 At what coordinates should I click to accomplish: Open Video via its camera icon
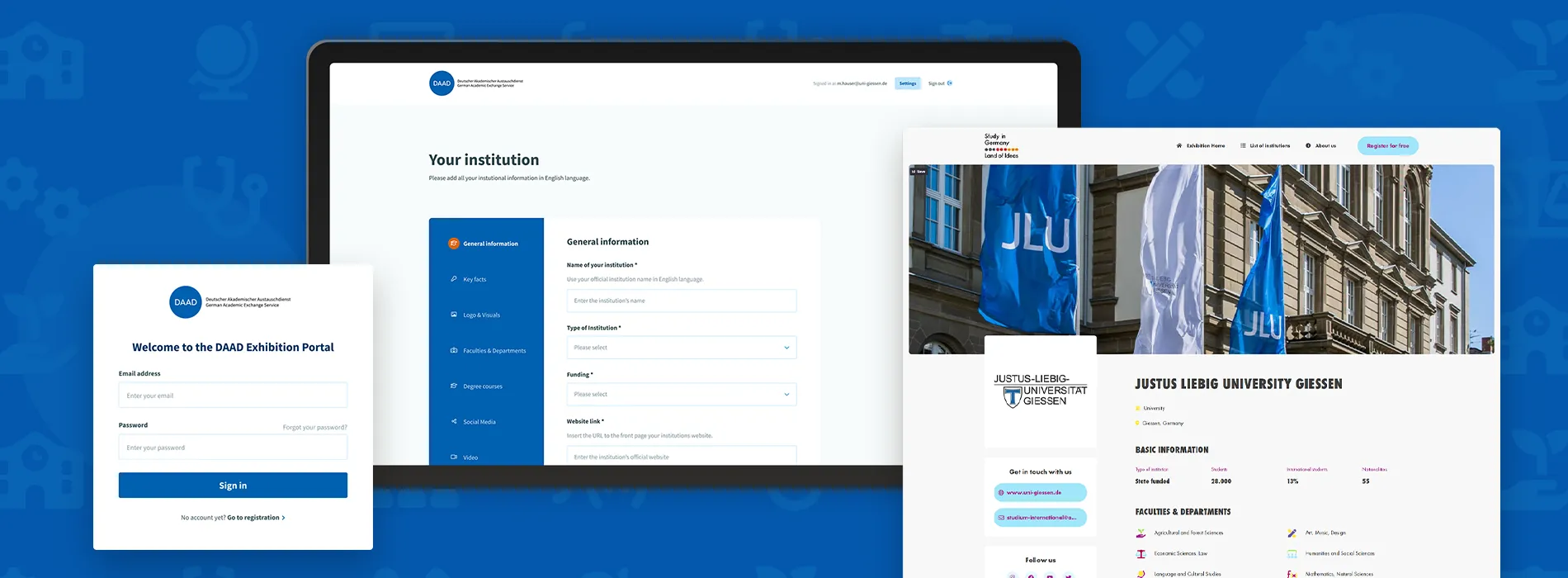[454, 457]
